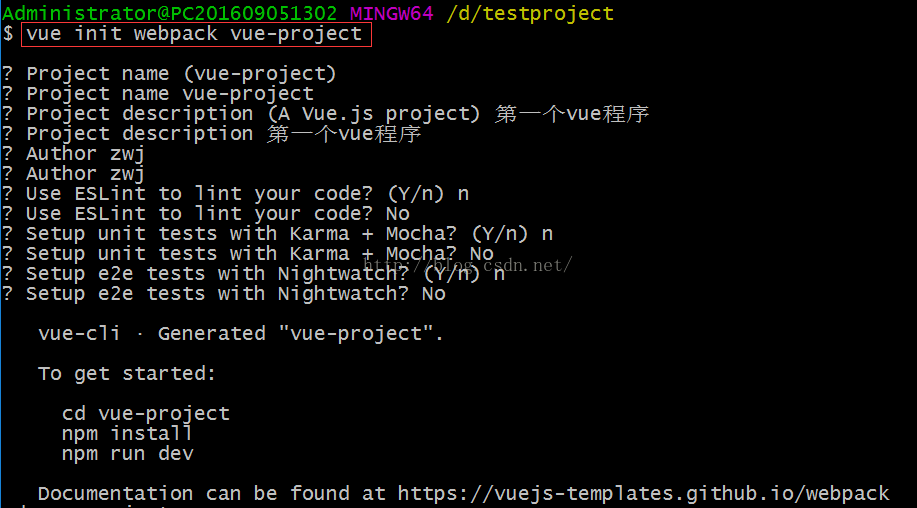The image size is (917, 508).
Task: Click the Administrator@PC201609051302 username text
Action: (170, 13)
